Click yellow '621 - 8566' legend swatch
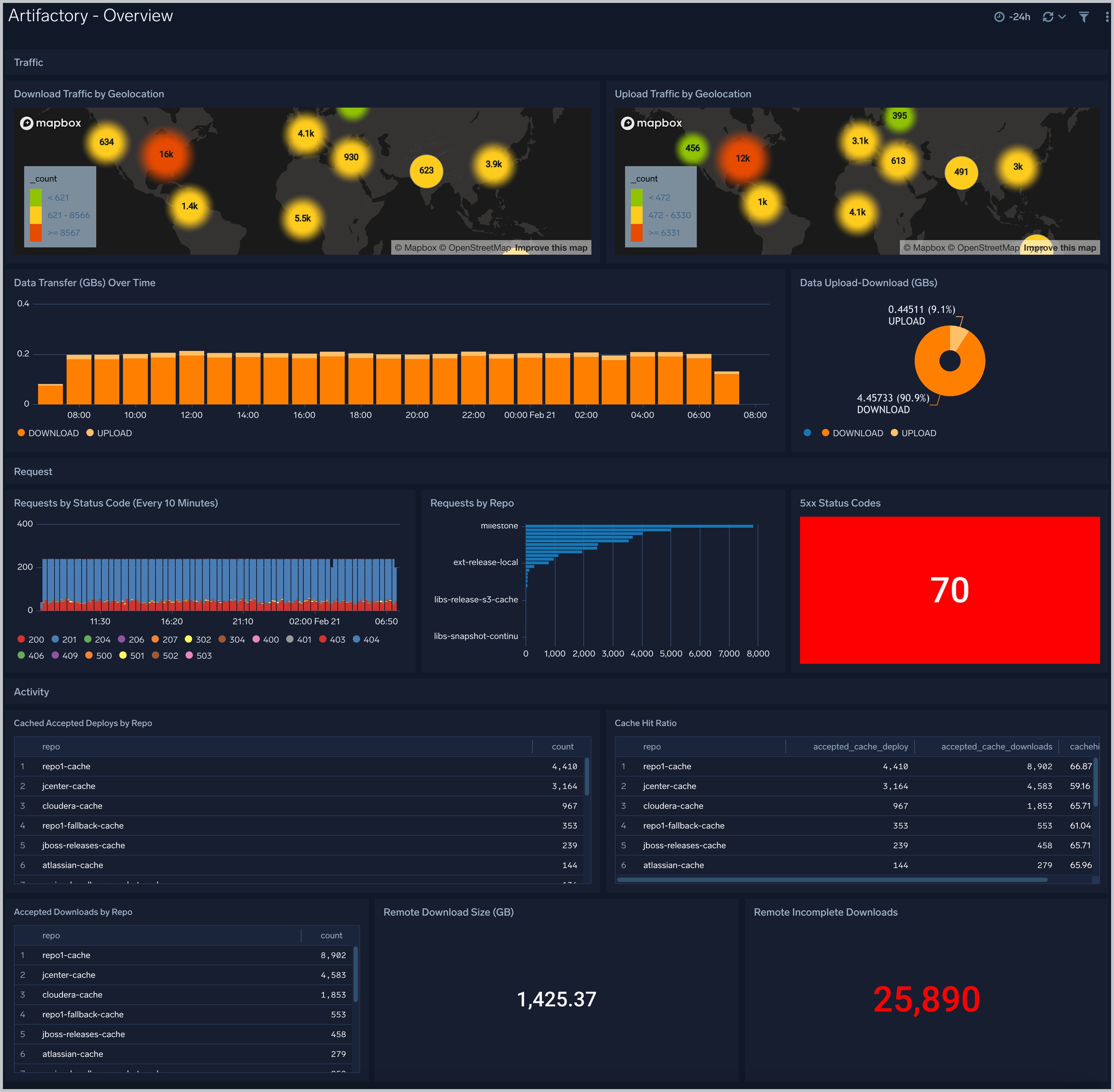Image resolution: width=1114 pixels, height=1092 pixels. (35, 215)
